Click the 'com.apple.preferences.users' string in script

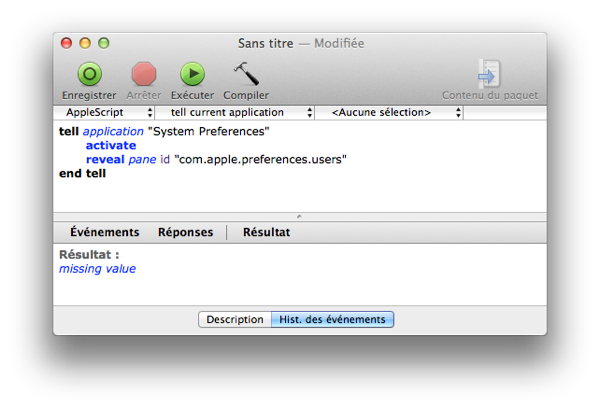(x=260, y=159)
